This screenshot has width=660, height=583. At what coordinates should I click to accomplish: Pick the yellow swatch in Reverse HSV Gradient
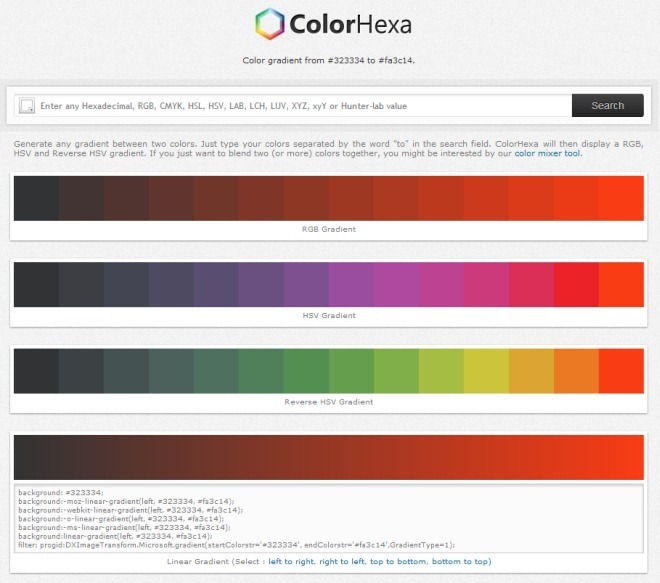coord(486,371)
